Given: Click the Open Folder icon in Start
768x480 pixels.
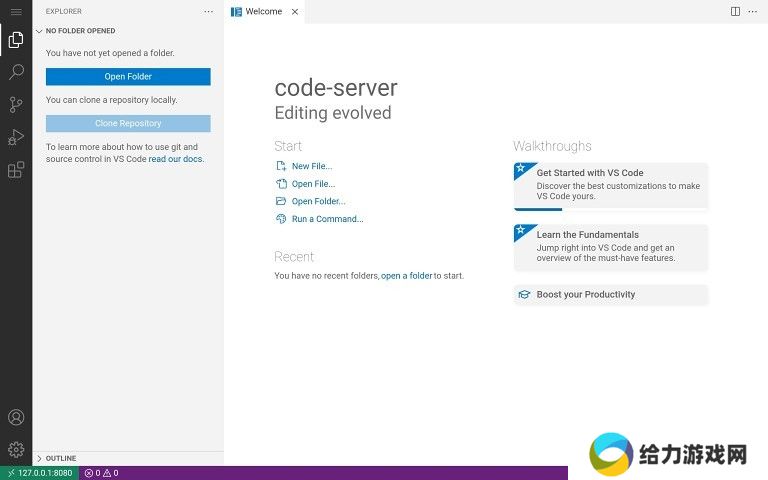Looking at the screenshot, I should (281, 201).
